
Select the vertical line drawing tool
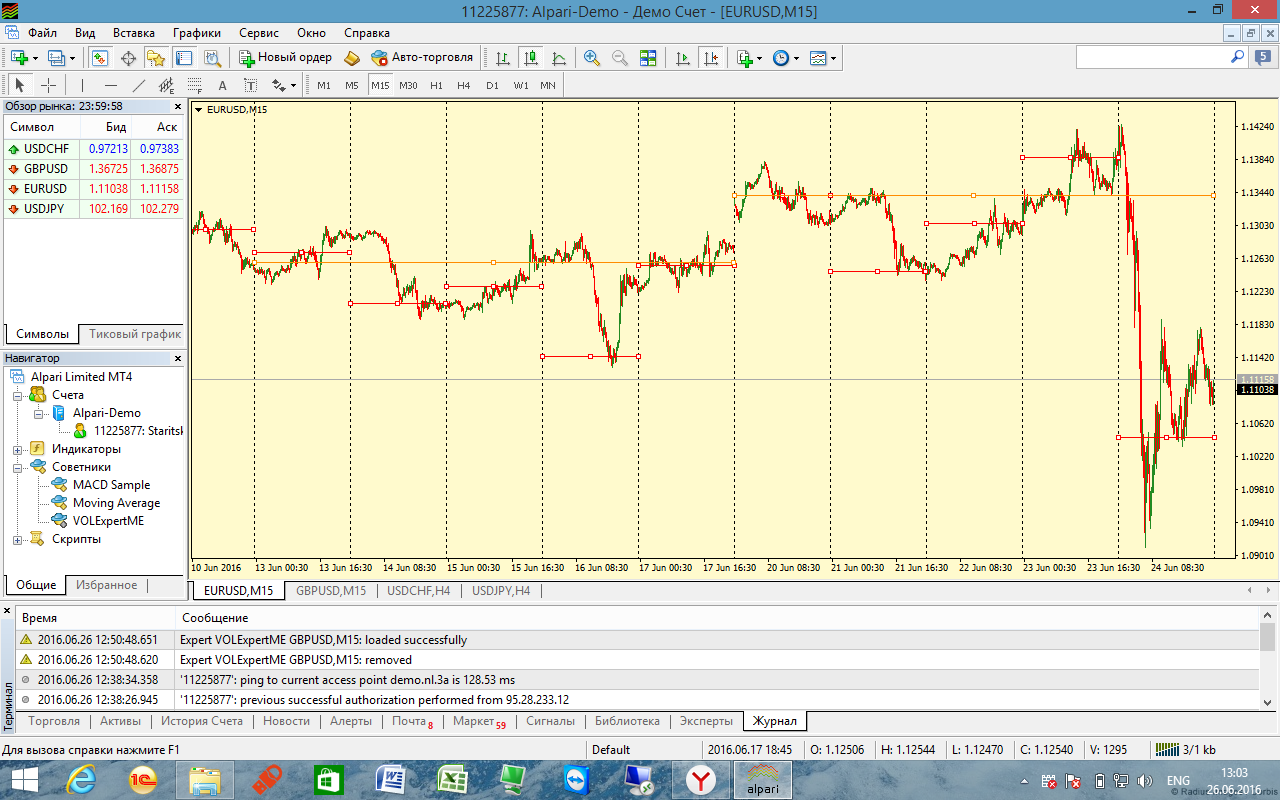point(82,85)
